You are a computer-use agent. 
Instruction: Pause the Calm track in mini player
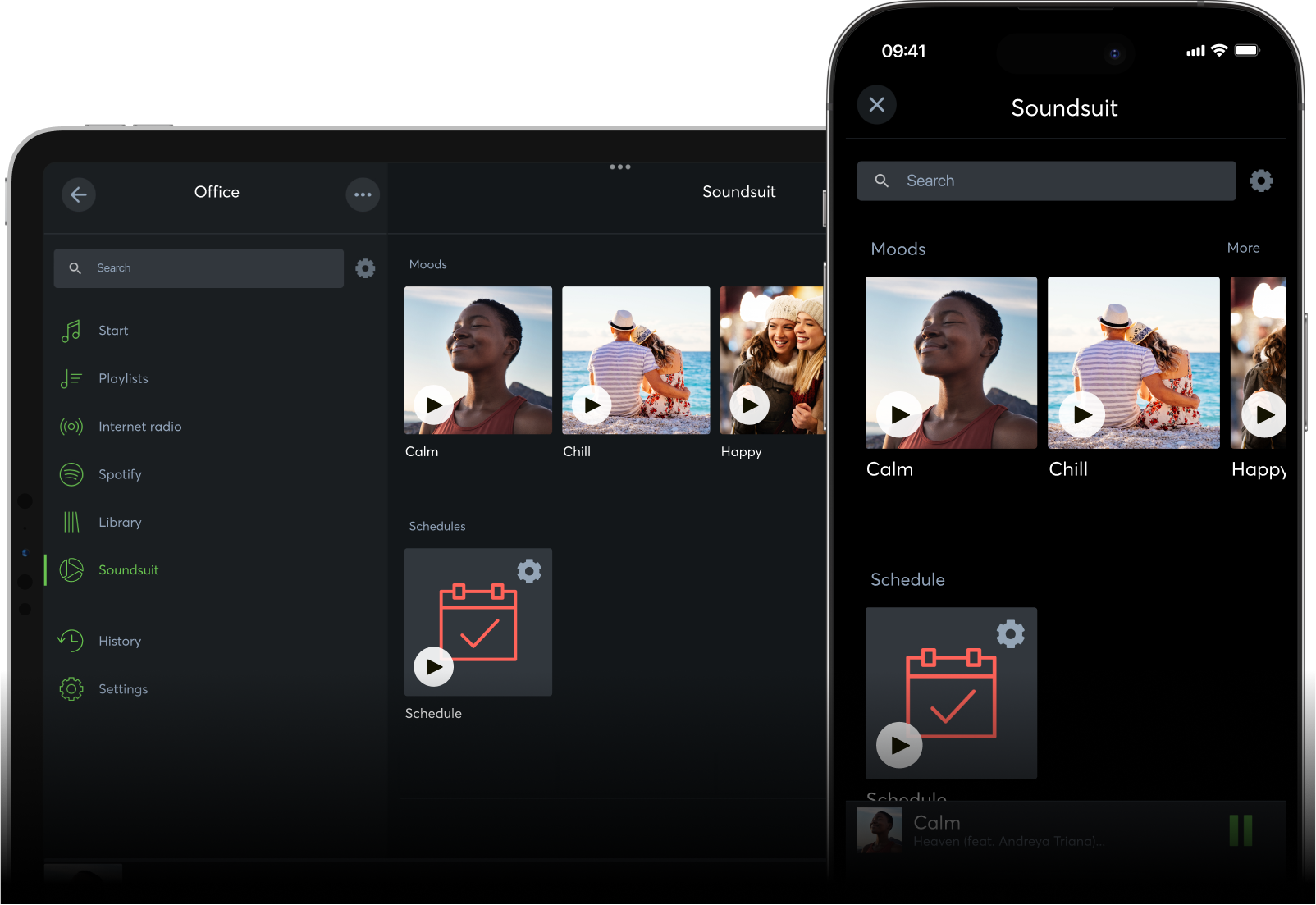(1241, 830)
